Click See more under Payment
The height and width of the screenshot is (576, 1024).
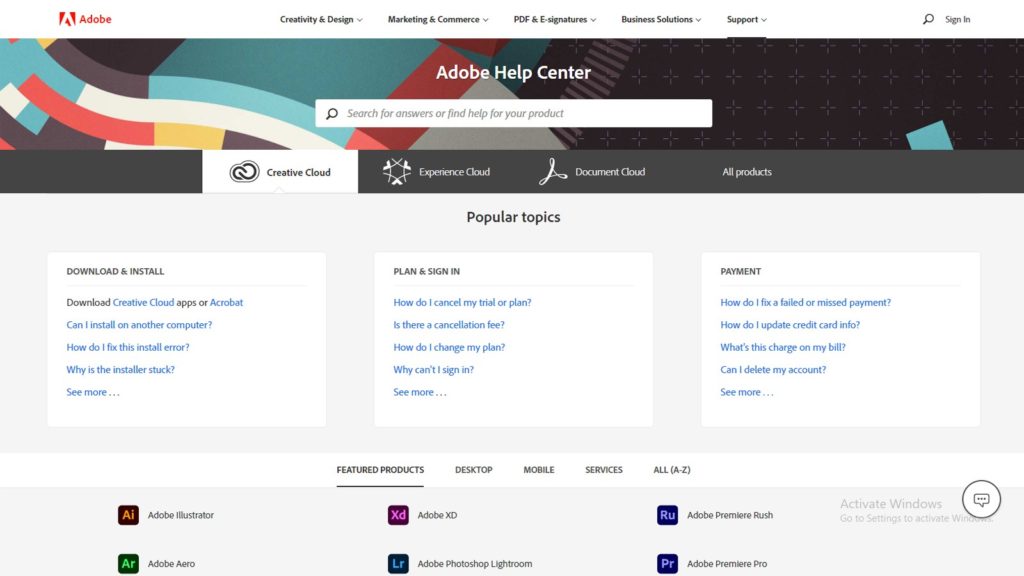pyautogui.click(x=746, y=392)
